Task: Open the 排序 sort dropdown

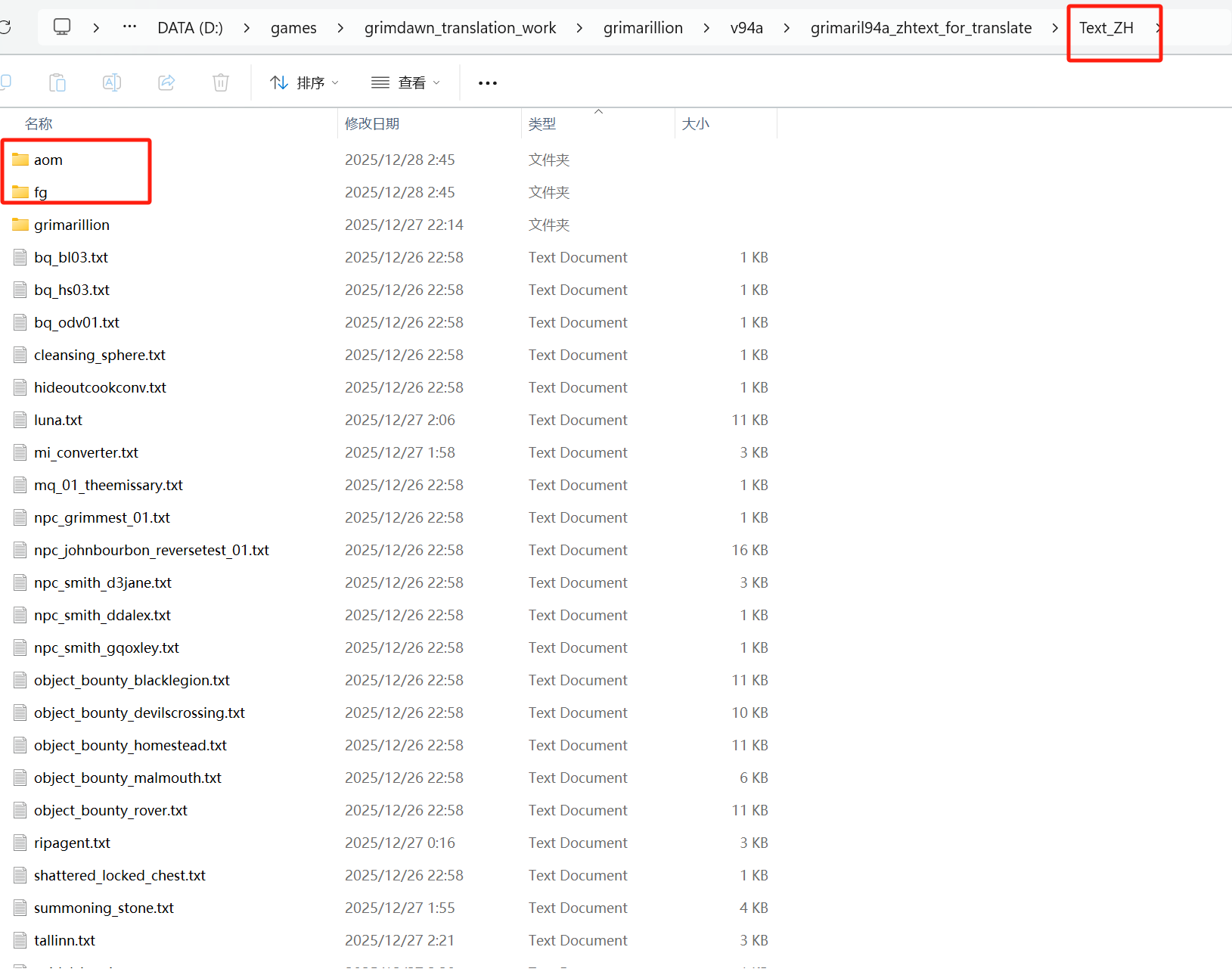Action: 304,82
